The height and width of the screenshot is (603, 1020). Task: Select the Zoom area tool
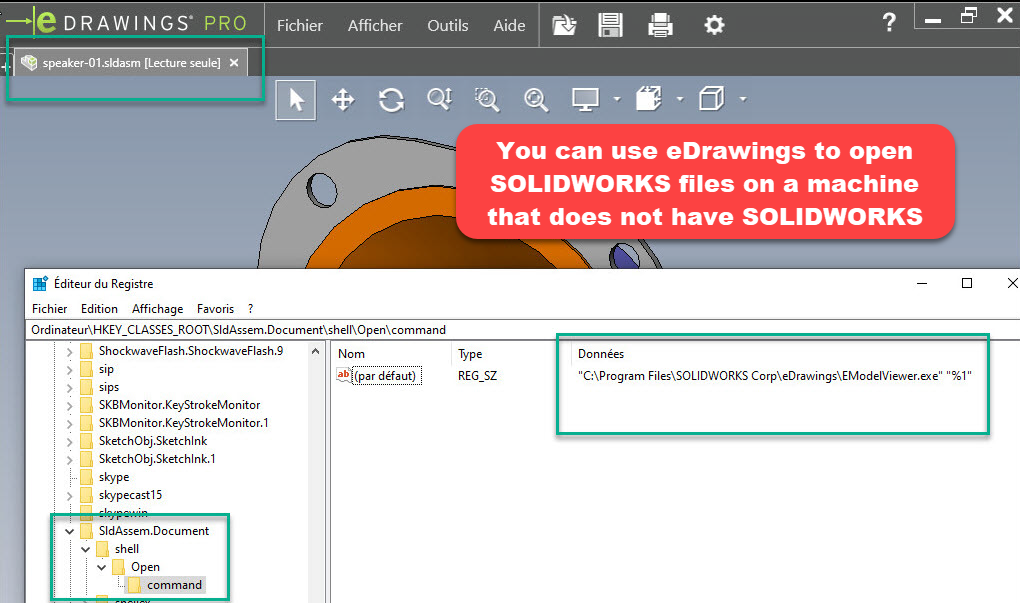coord(488,99)
